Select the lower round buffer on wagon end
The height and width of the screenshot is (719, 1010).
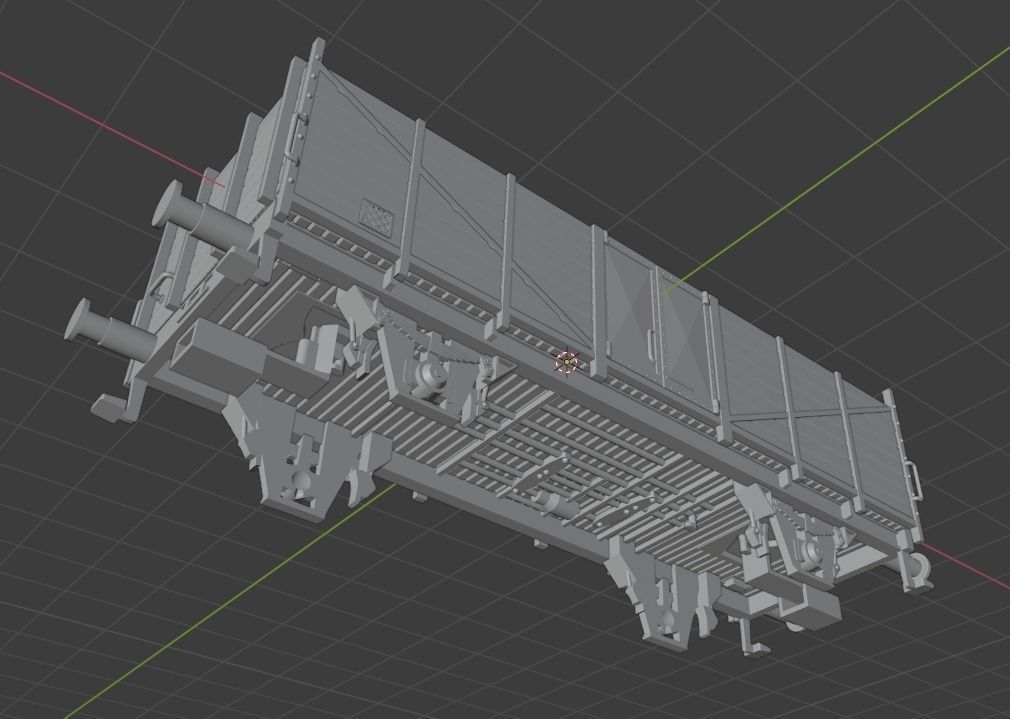(x=113, y=328)
